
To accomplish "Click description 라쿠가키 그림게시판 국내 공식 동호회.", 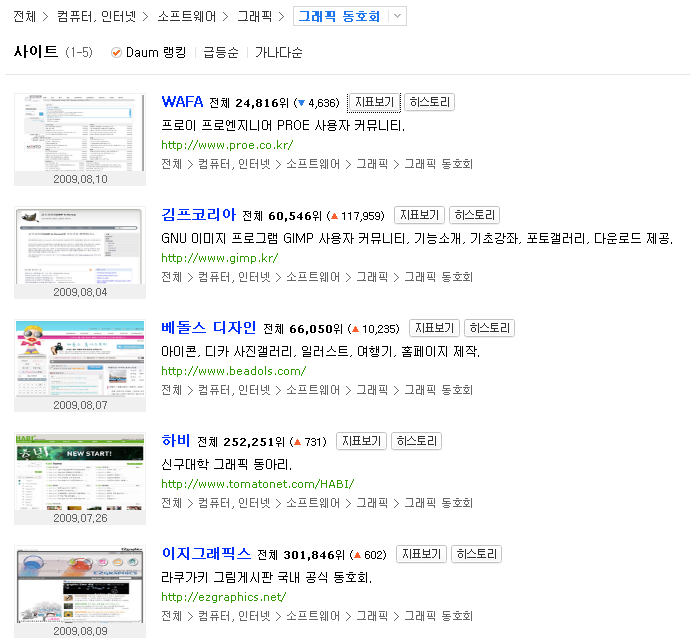I will [267, 578].
